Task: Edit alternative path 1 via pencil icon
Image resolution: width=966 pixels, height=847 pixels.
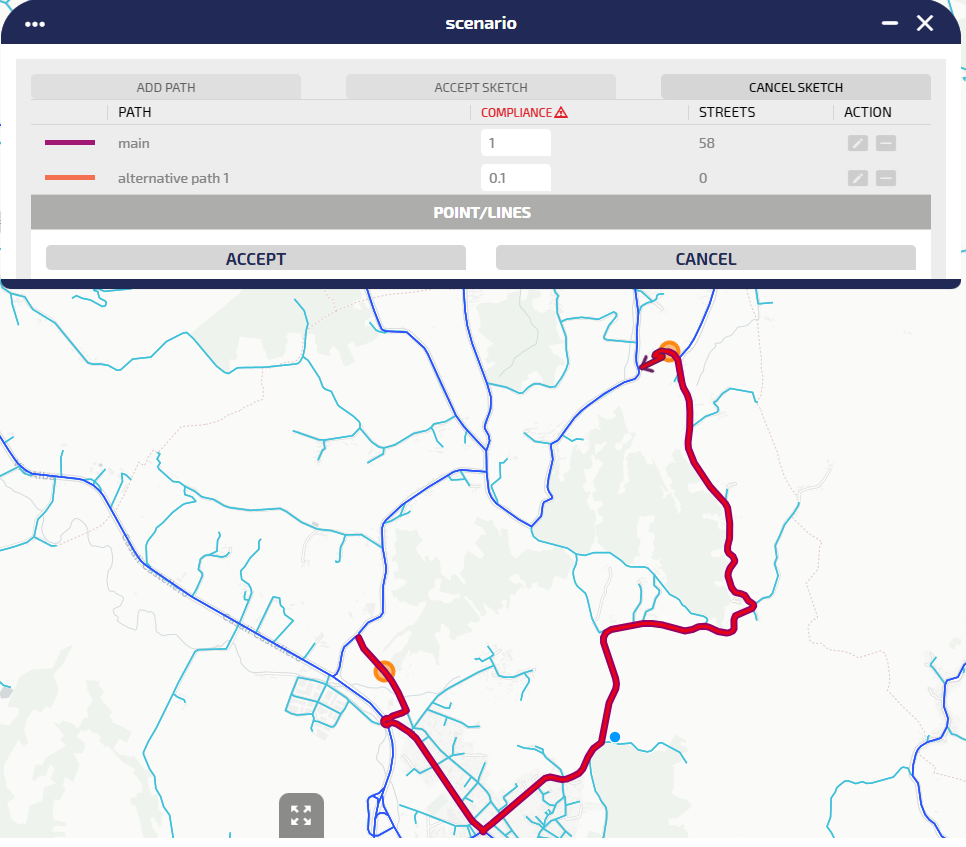Action: (x=857, y=178)
